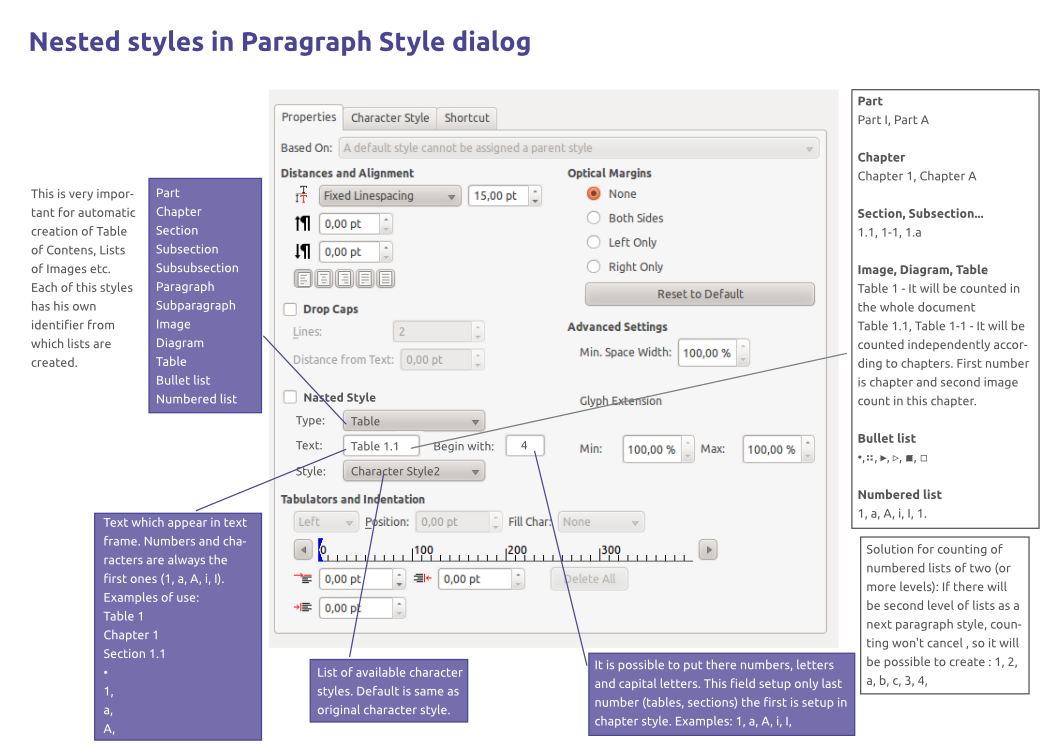Enable the Drop Caps checkbox
Screen dimensions: 1052x744
click(291, 309)
